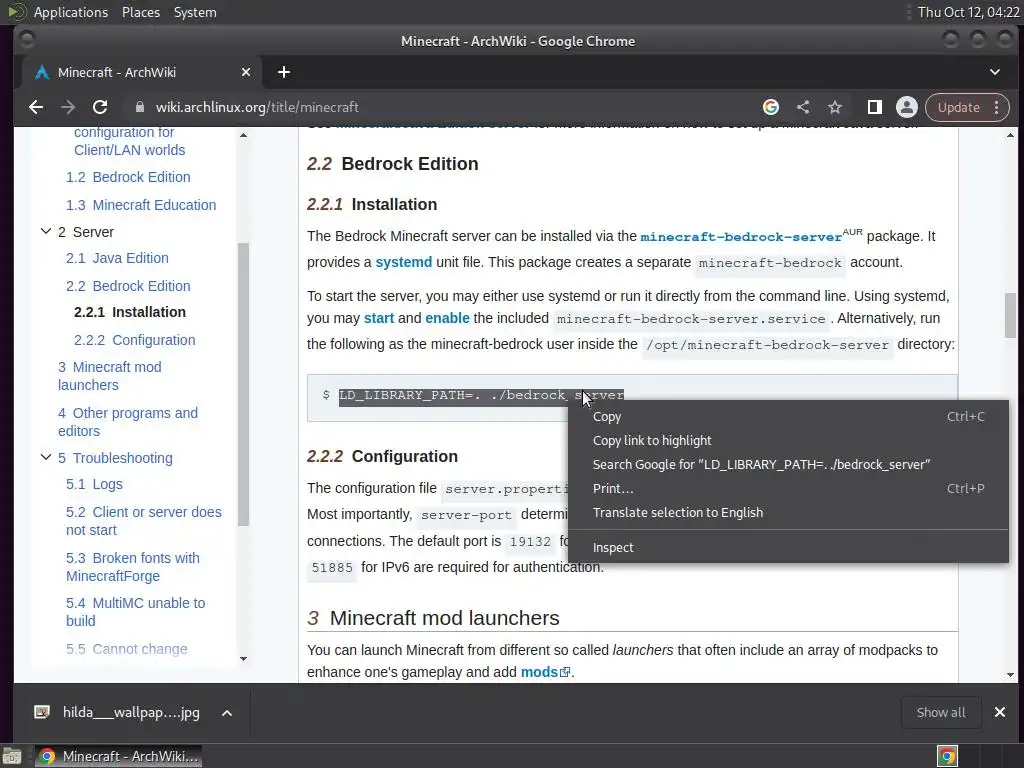
Task: Select Inspect from context menu
Action: pyautogui.click(x=788, y=547)
